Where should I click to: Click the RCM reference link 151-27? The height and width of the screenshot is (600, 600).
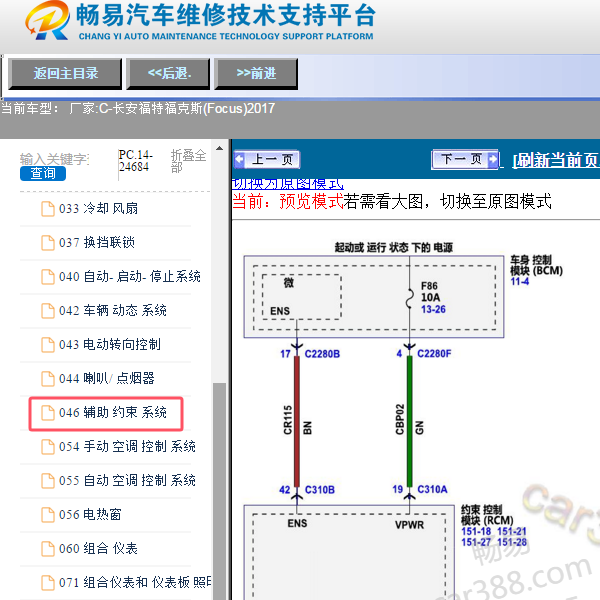[x=476, y=543]
